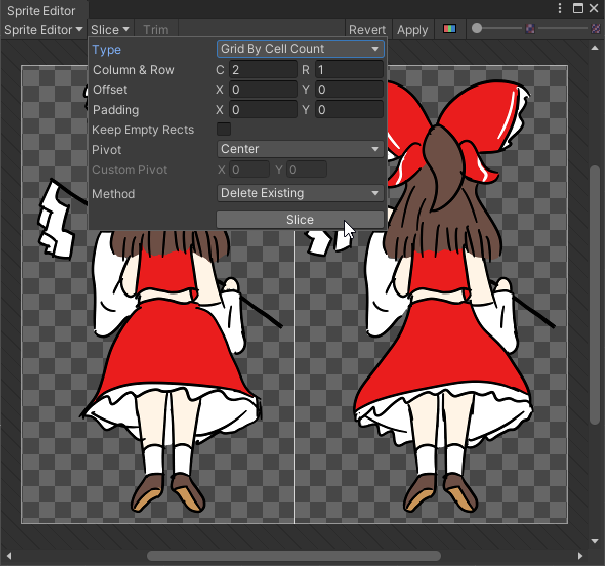
Task: Open the Pivot dropdown set to Center
Action: pos(300,149)
